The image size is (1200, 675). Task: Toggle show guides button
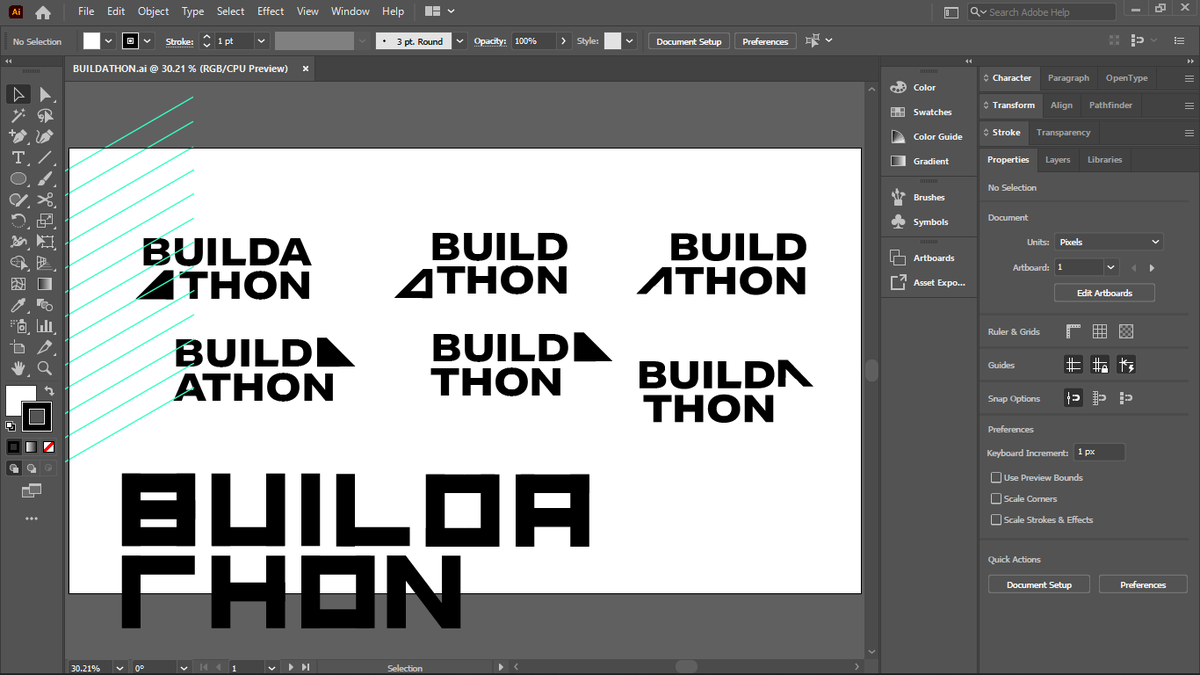coord(1074,366)
